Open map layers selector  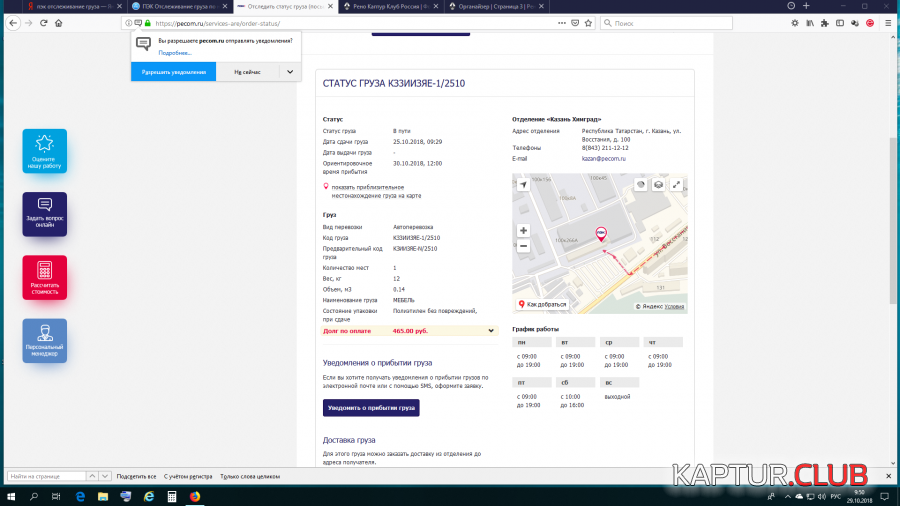[658, 185]
